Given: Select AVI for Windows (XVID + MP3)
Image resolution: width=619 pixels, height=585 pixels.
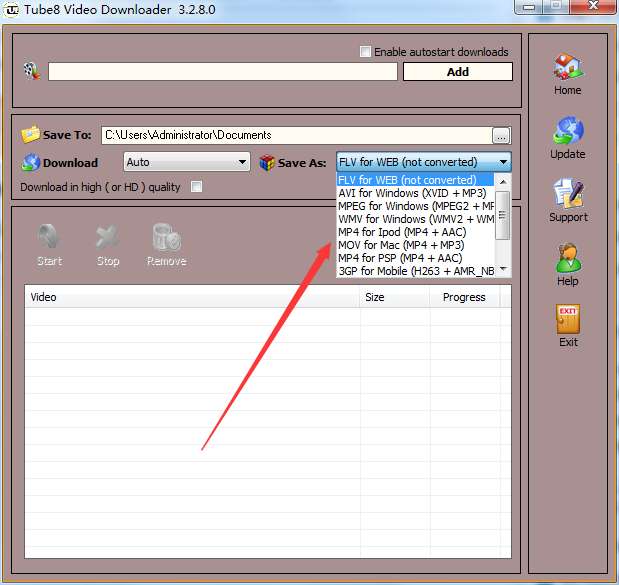Looking at the screenshot, I should [x=415, y=193].
